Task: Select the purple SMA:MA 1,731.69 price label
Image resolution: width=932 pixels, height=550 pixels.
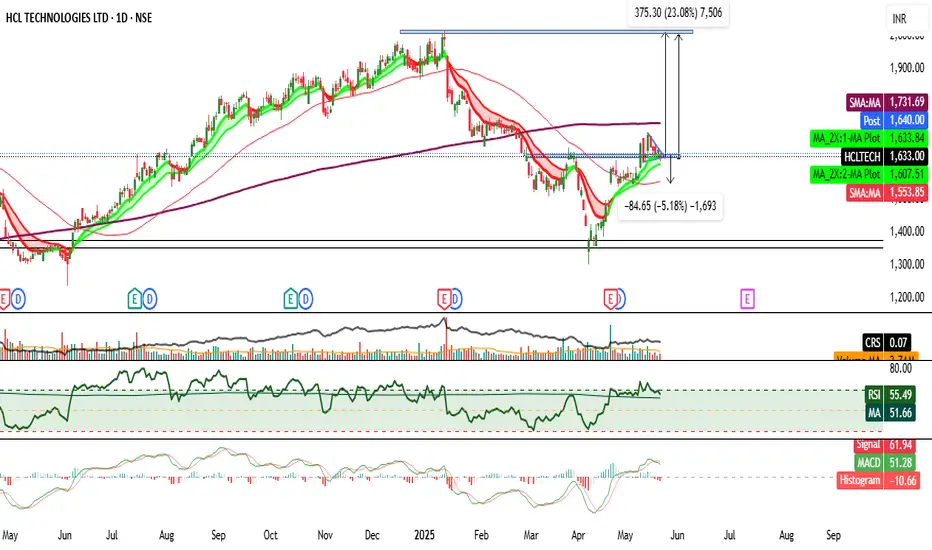Action: click(886, 102)
